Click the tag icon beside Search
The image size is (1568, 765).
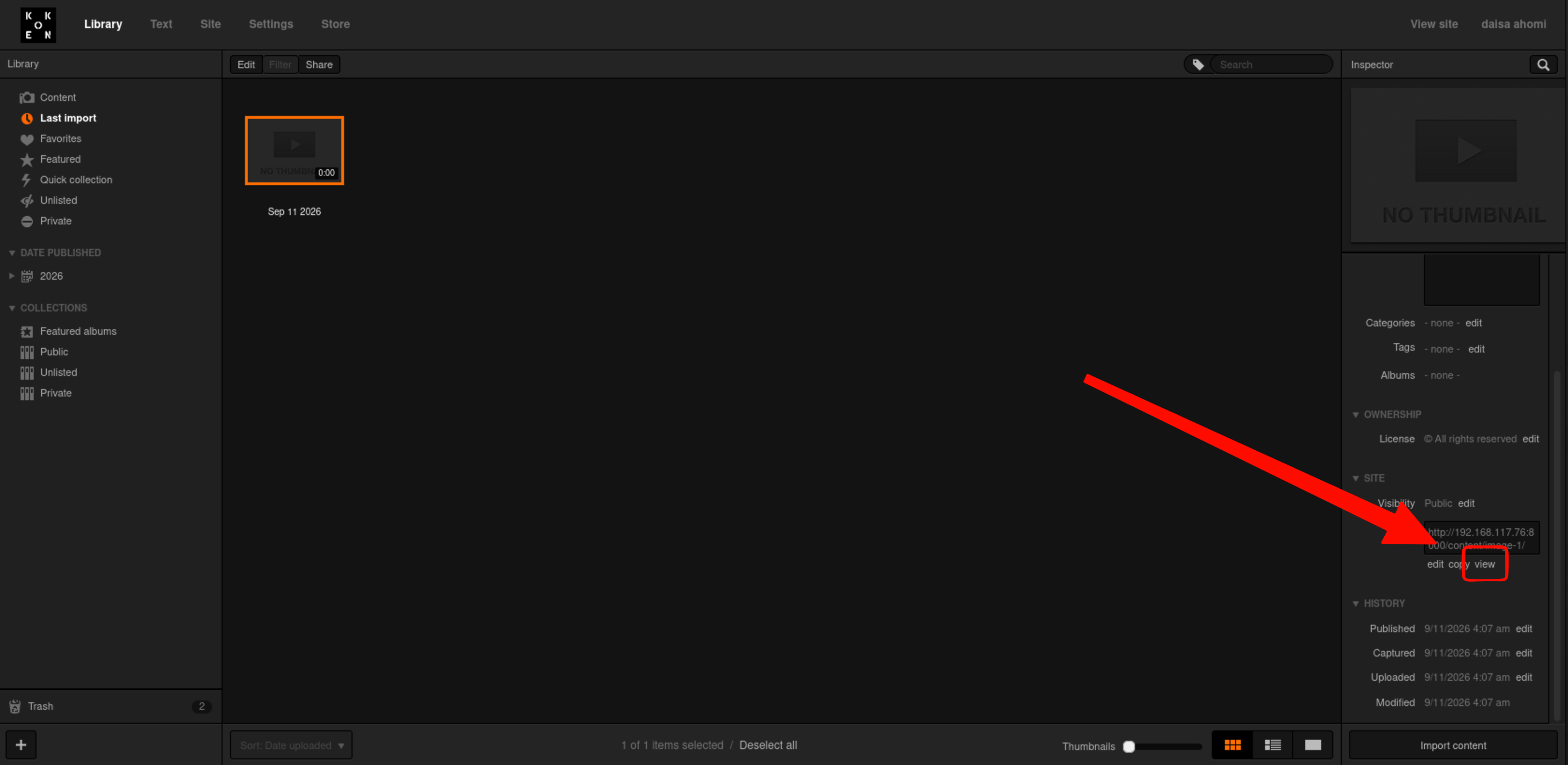1198,65
